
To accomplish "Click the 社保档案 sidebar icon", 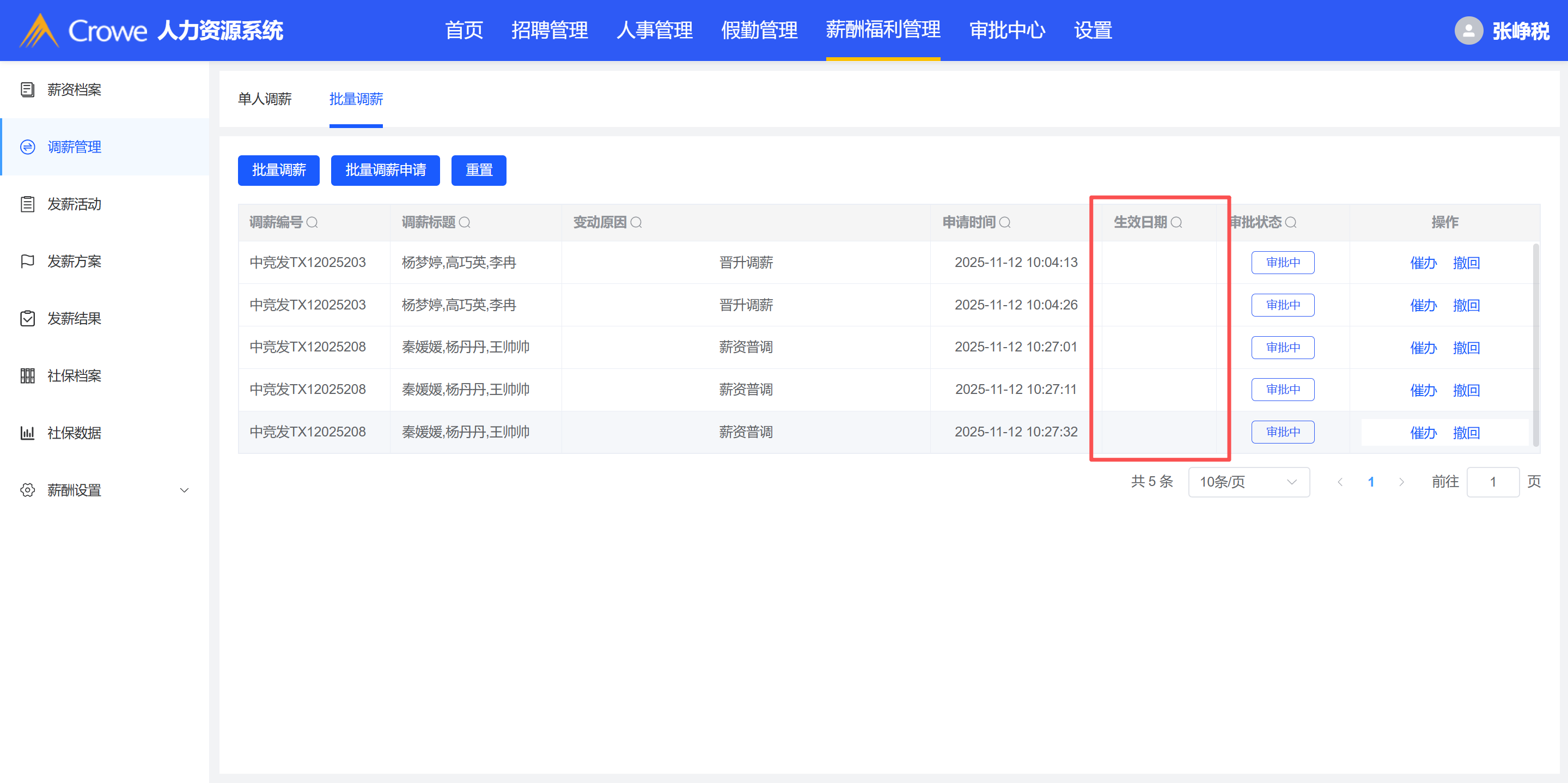I will pos(27,375).
